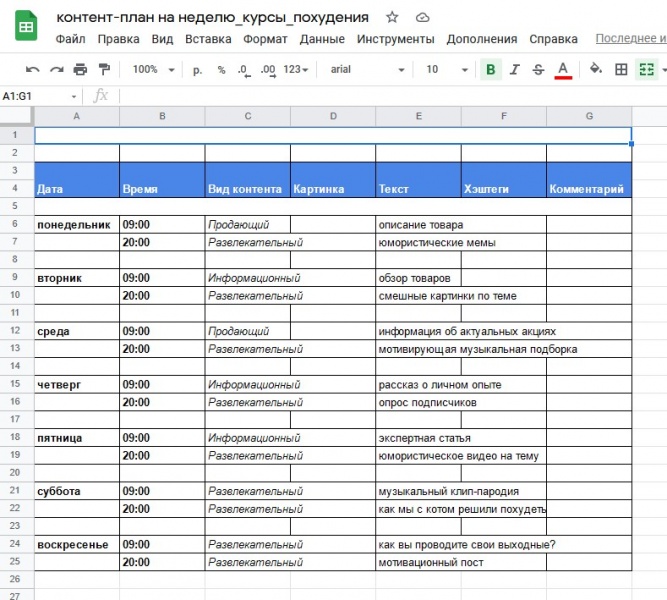Select the Вид контента header cell

pos(248,180)
